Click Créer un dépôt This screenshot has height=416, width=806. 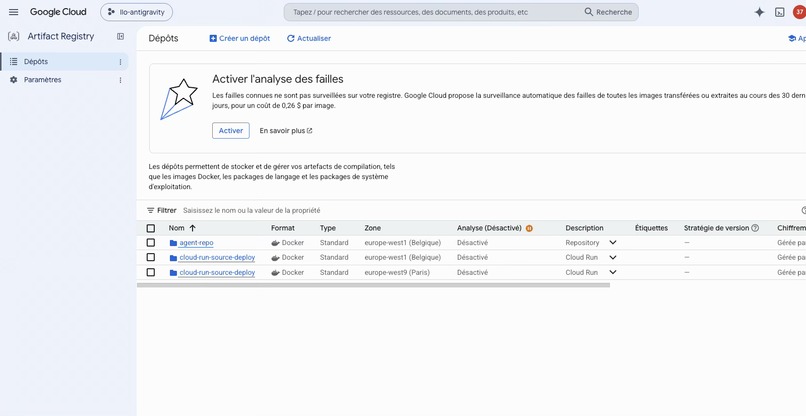(x=240, y=39)
